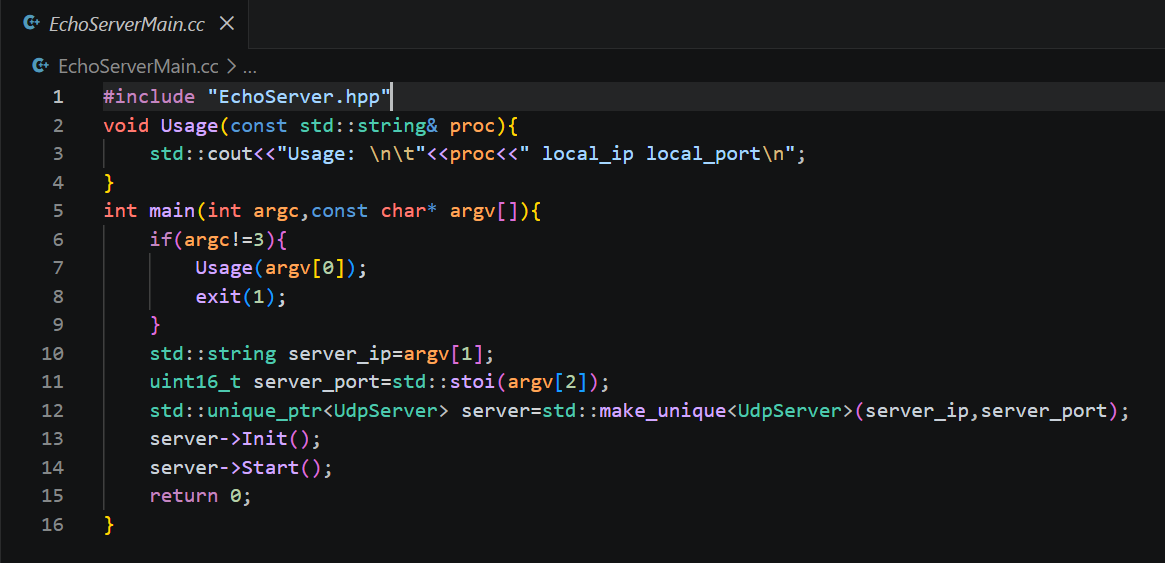This screenshot has width=1165, height=563.
Task: Click line number 12 in the gutter
Action: pyautogui.click(x=53, y=411)
